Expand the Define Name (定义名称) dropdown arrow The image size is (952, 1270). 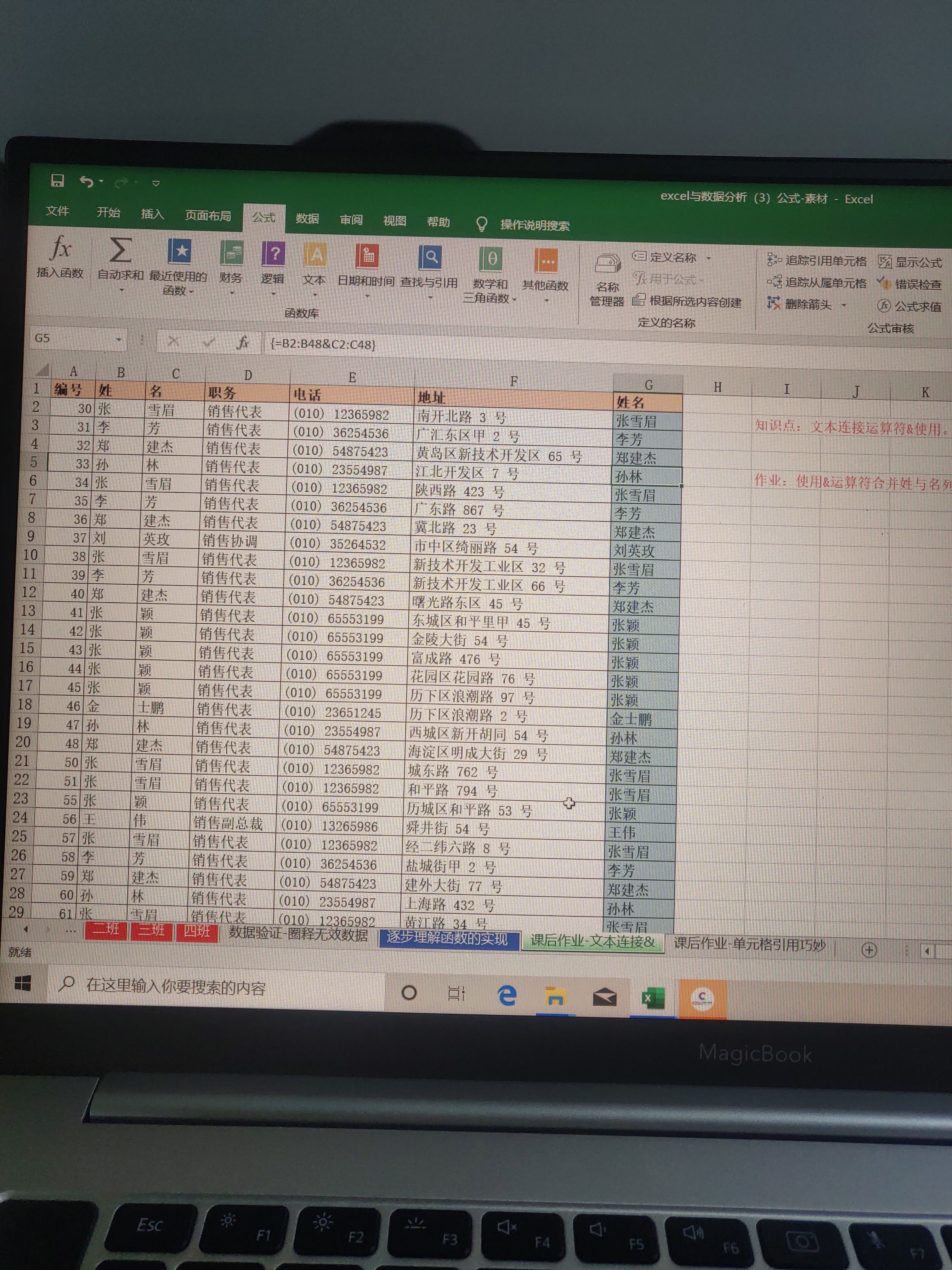tap(709, 258)
